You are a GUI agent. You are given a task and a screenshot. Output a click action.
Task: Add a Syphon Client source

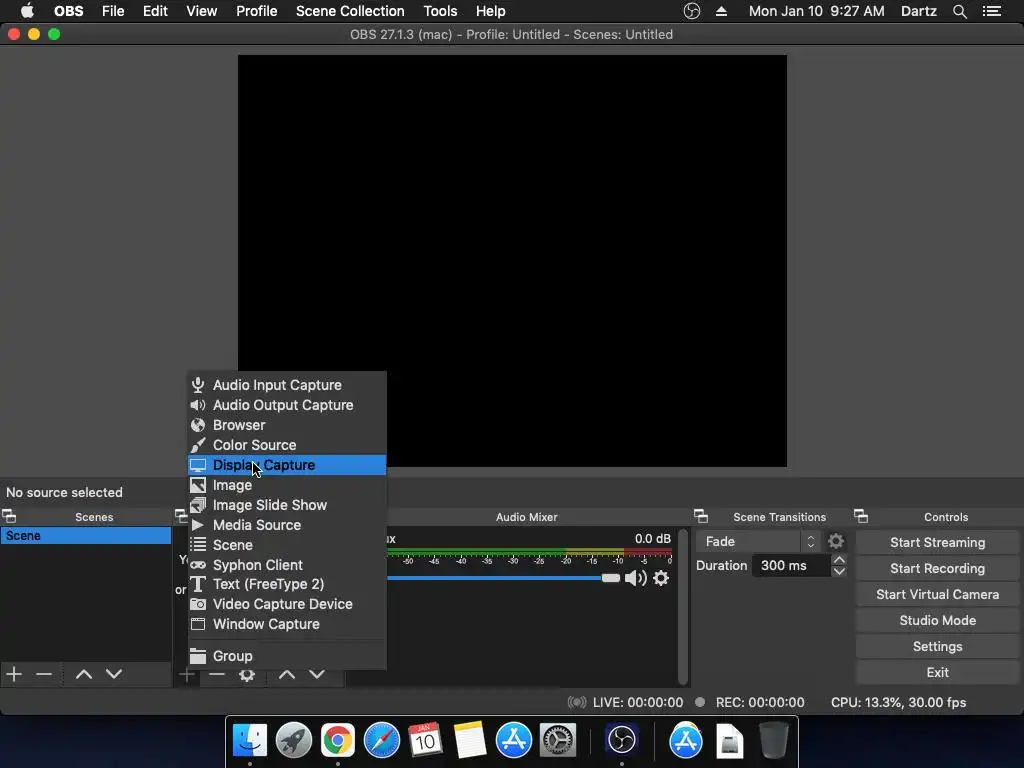(x=287, y=565)
